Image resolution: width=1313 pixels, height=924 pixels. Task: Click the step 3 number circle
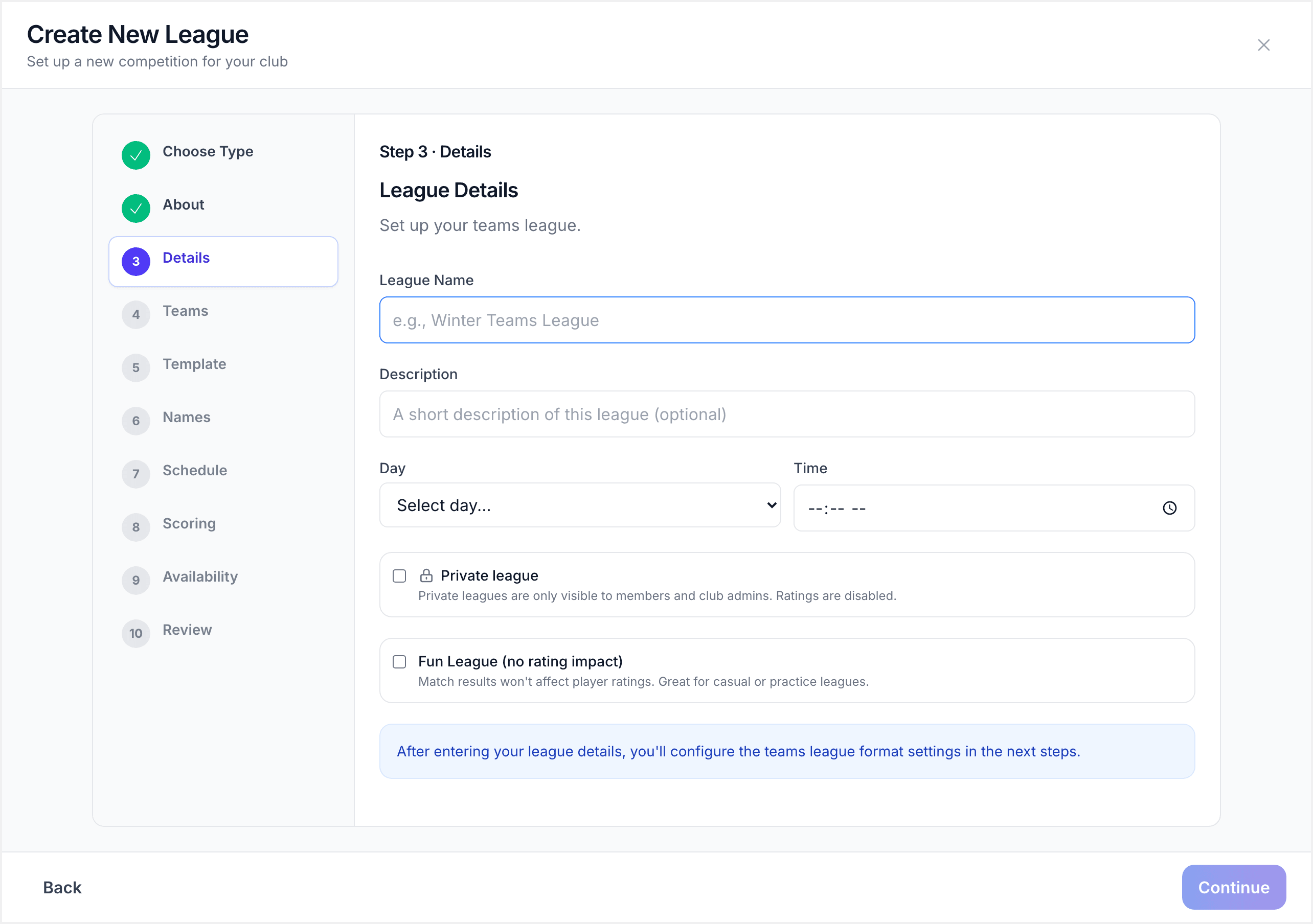135,261
